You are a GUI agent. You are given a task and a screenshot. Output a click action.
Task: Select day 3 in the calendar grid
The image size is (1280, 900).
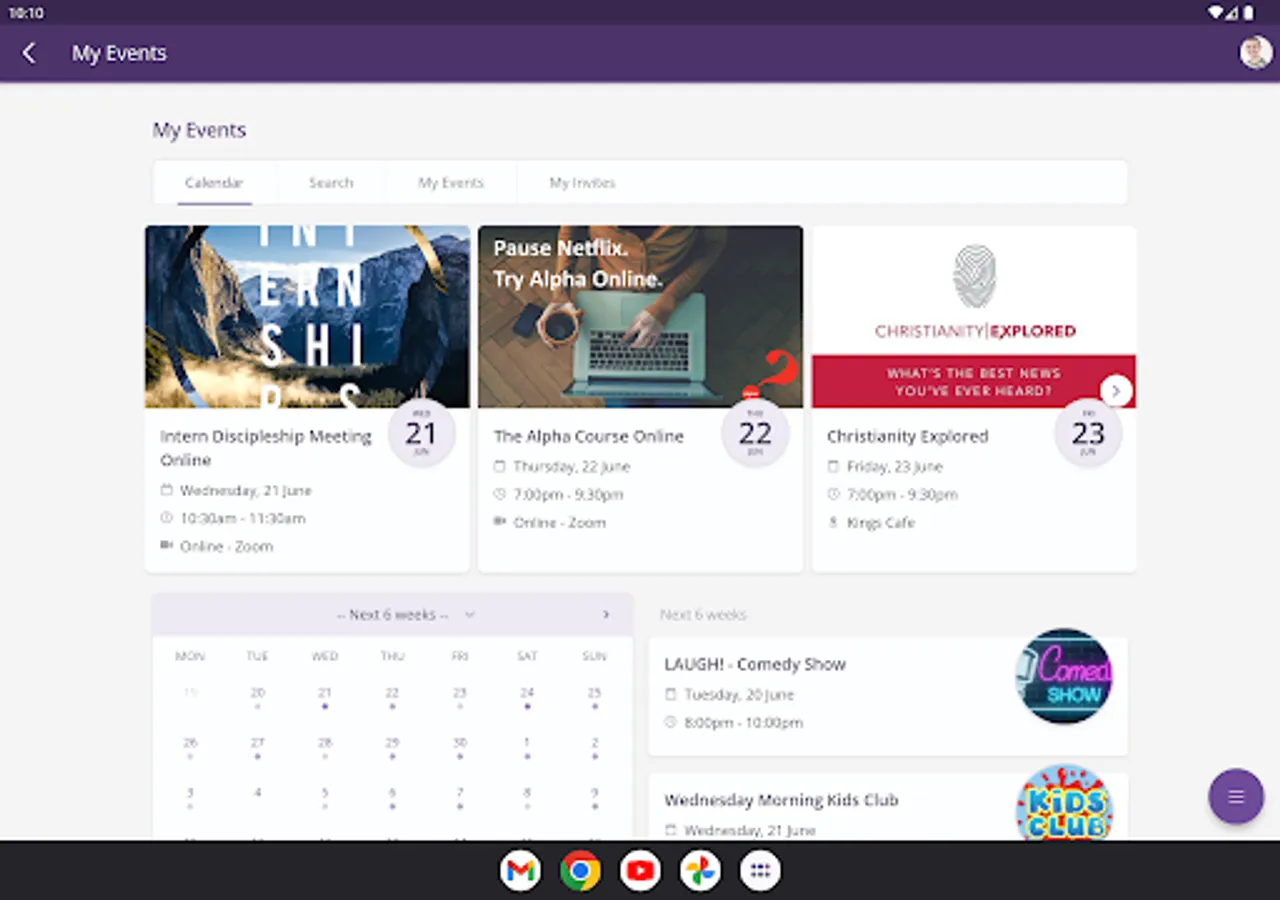pos(190,793)
